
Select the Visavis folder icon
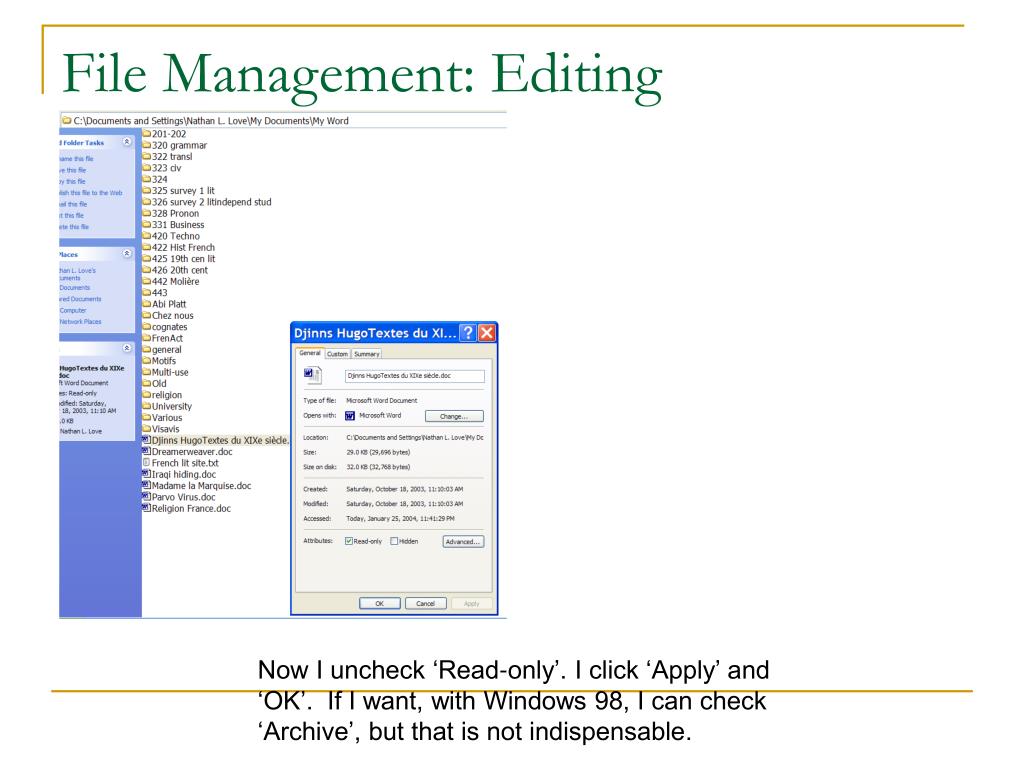147,429
